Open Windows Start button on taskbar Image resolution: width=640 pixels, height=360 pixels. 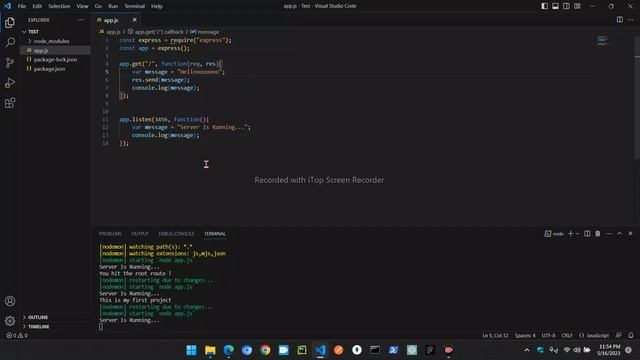tap(191, 350)
